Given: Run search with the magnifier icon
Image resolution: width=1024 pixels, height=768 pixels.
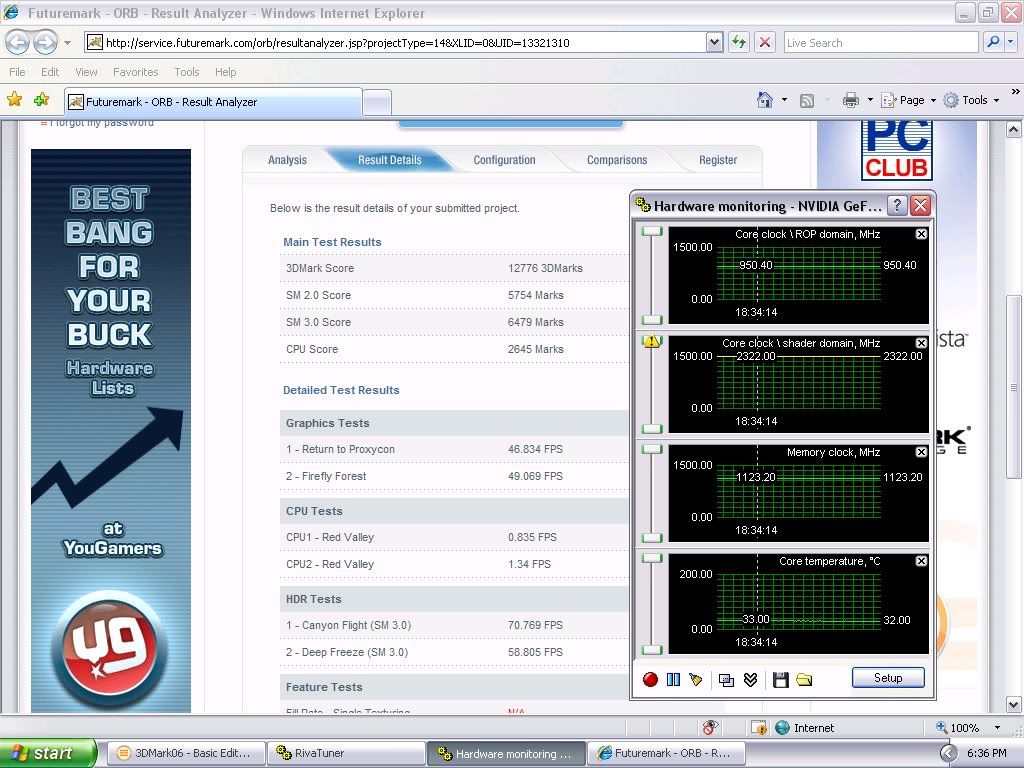Looking at the screenshot, I should [993, 42].
